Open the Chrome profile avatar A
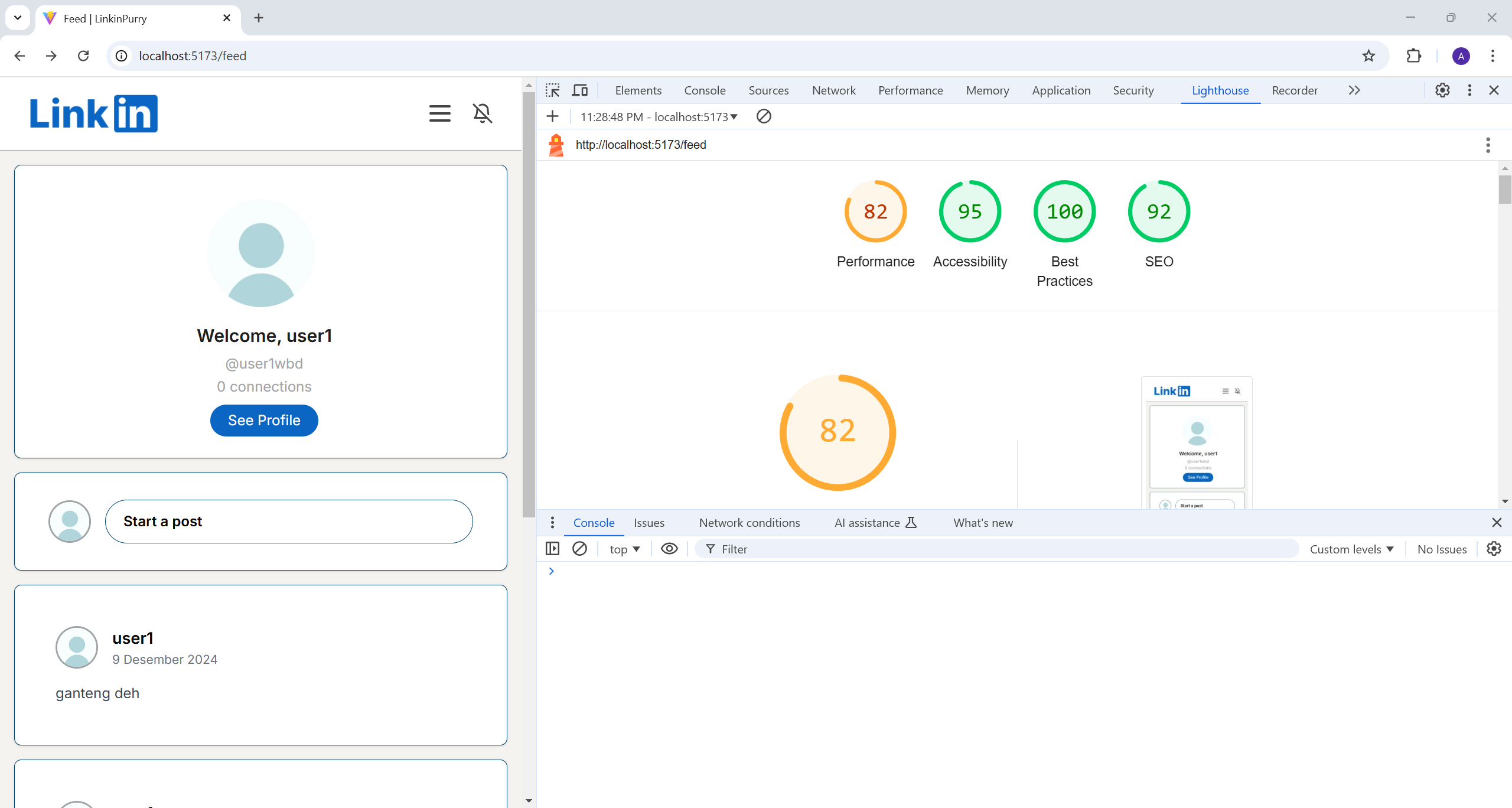 pos(1461,56)
